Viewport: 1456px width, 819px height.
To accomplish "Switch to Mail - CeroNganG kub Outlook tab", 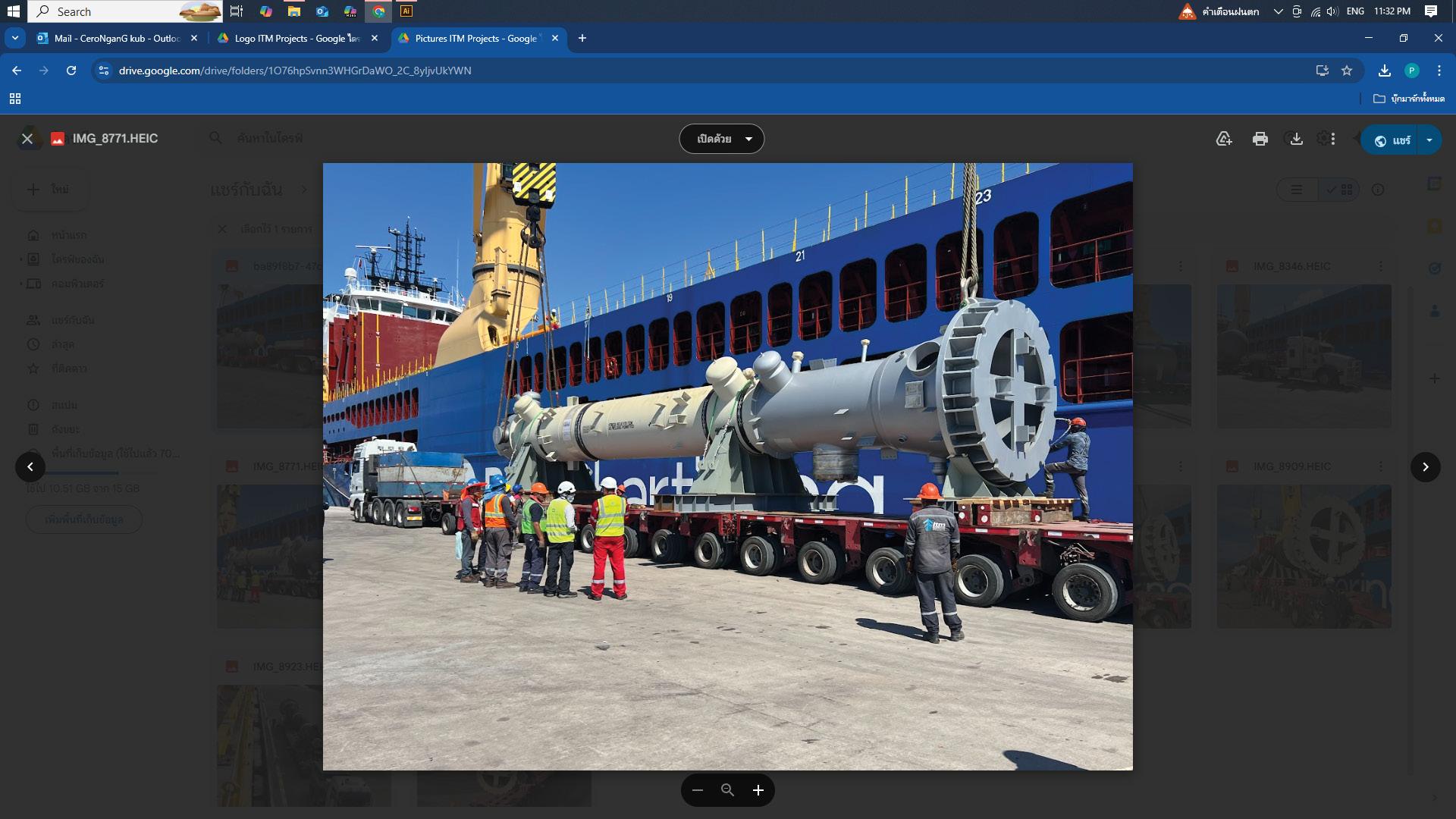I will click(x=116, y=38).
